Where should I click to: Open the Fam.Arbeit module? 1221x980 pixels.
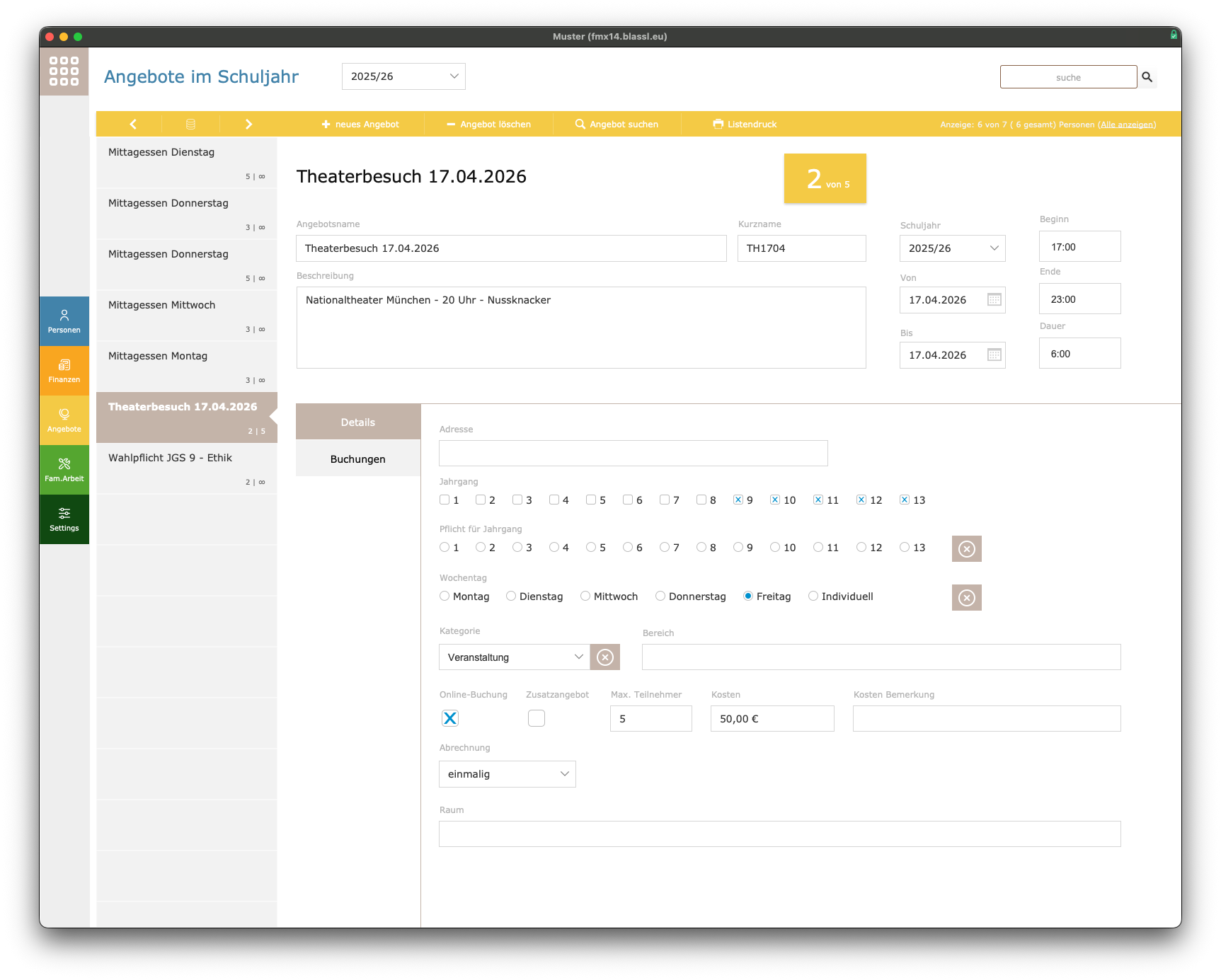(x=64, y=470)
